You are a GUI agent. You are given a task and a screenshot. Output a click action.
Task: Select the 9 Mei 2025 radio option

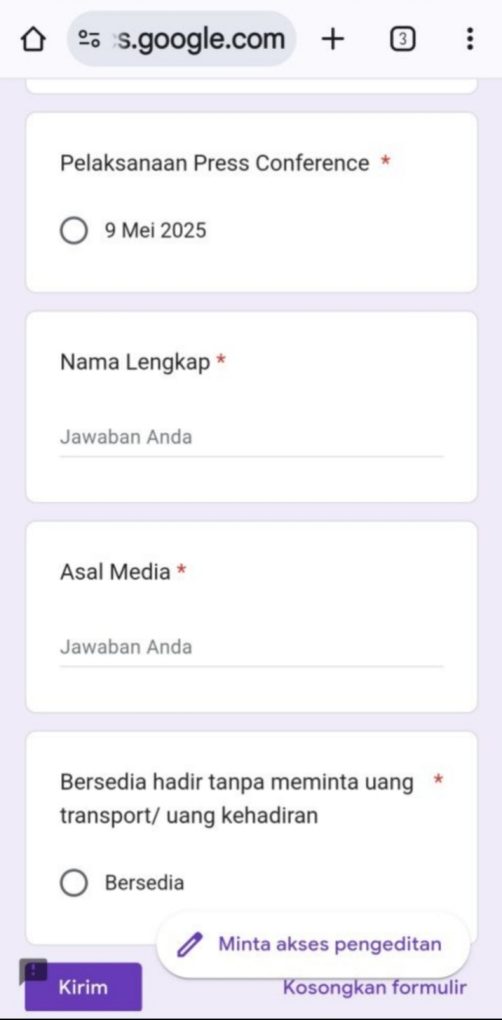pos(74,230)
